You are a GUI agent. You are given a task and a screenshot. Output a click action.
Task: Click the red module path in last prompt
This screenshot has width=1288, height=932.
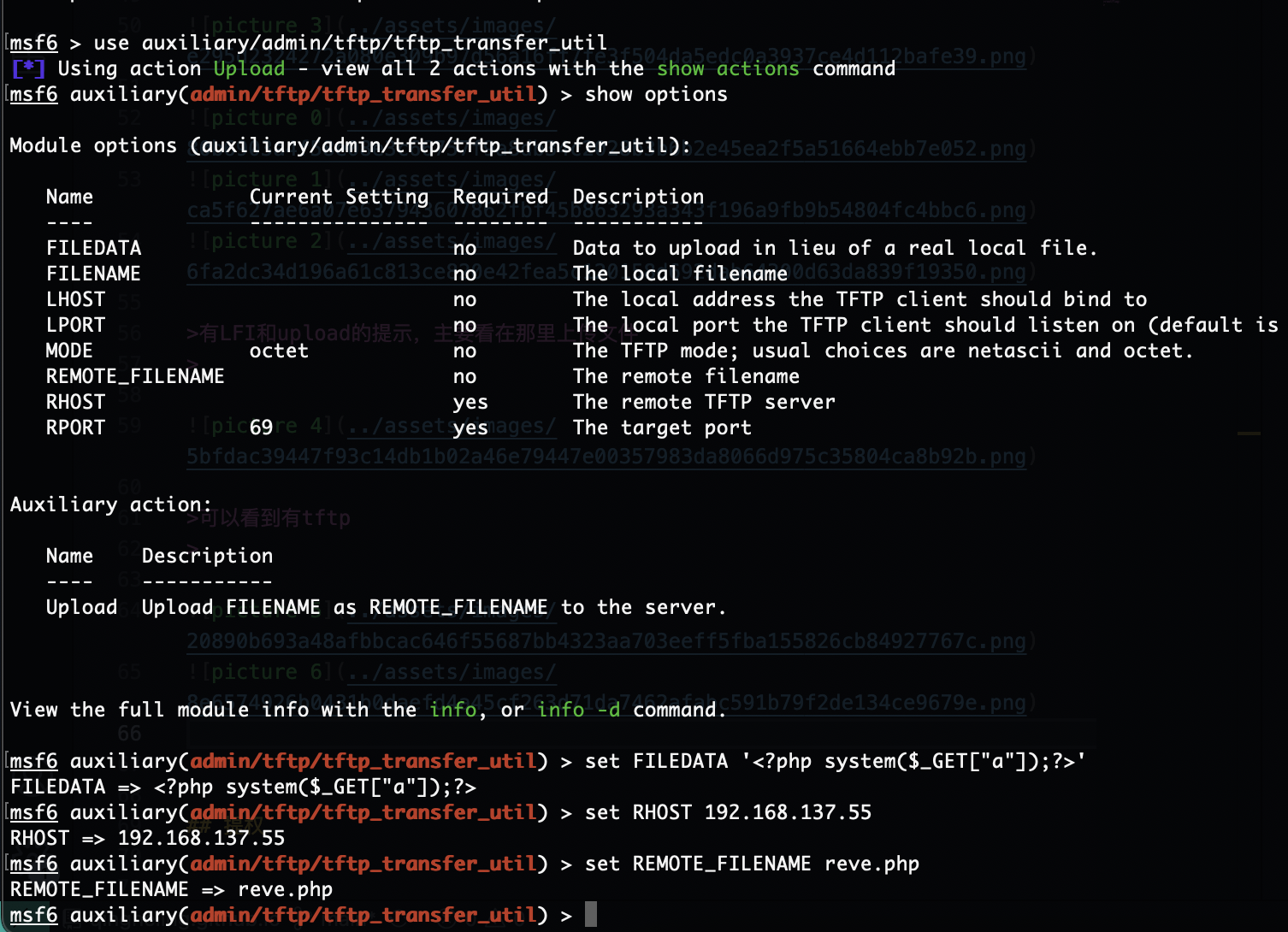click(363, 915)
